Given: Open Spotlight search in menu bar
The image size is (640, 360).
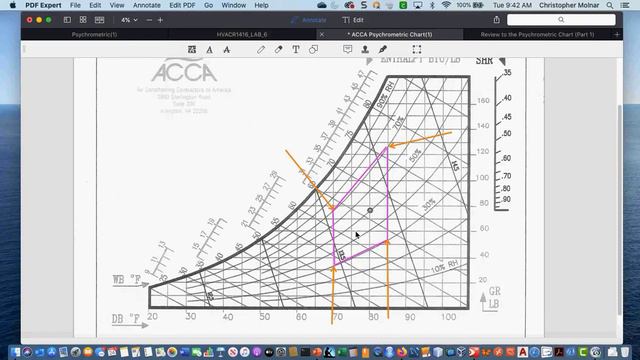Looking at the screenshot, I should 610,5.
